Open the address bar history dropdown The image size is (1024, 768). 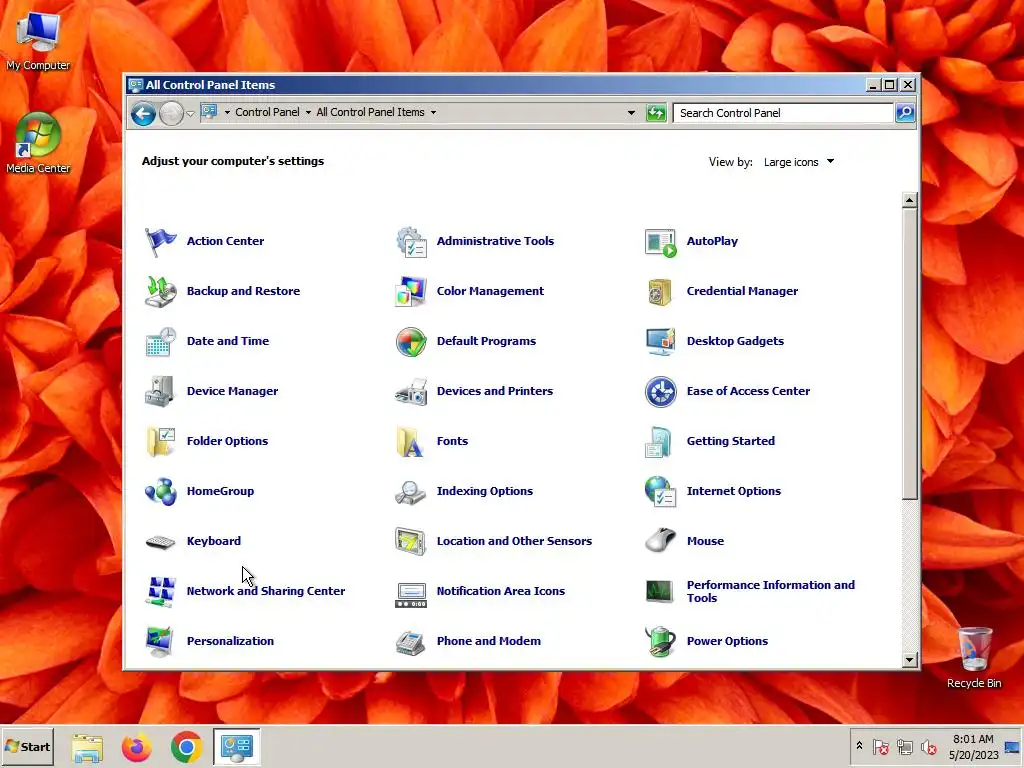(x=631, y=113)
